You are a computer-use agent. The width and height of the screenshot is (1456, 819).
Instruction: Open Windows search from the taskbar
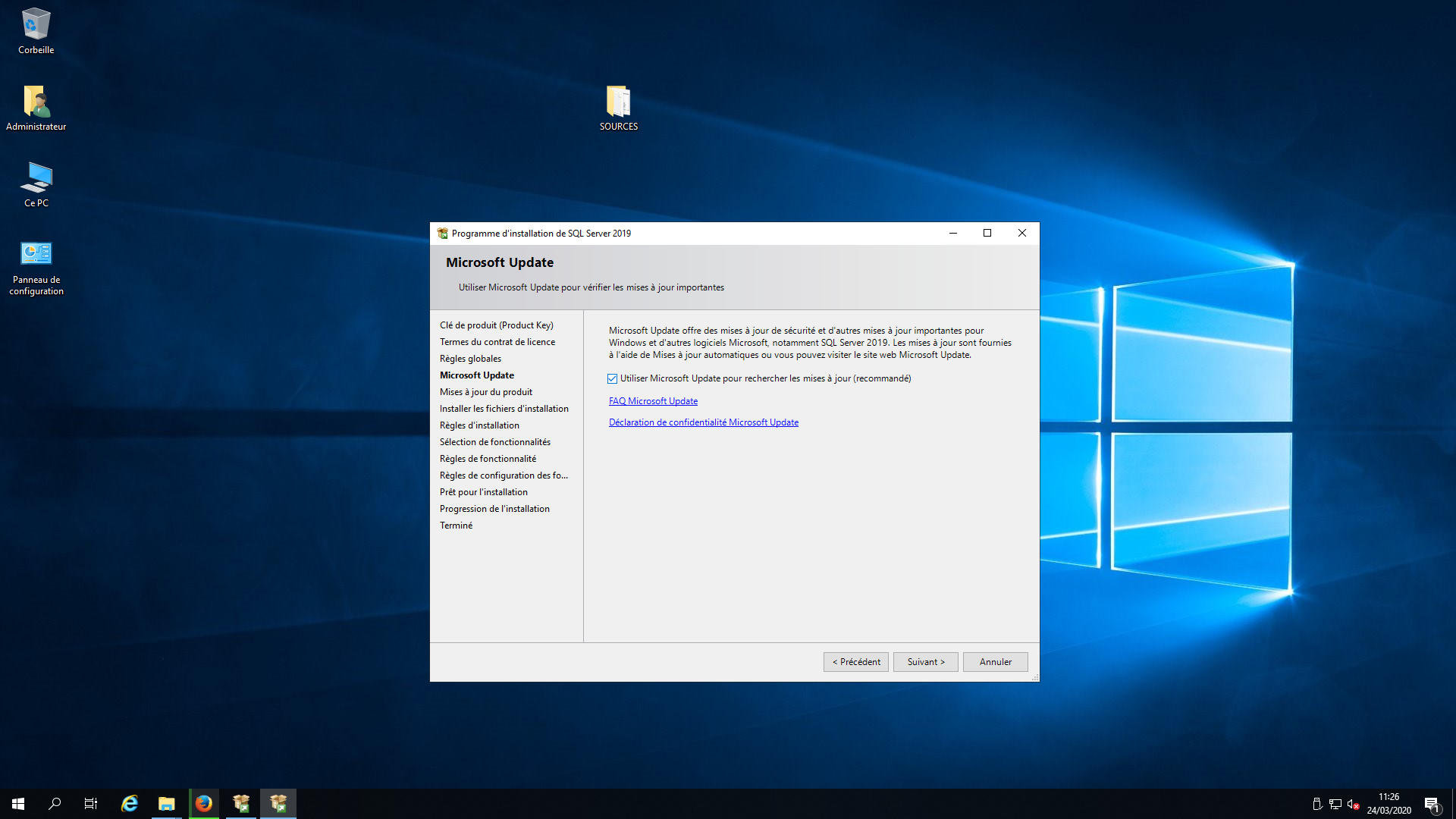54,803
